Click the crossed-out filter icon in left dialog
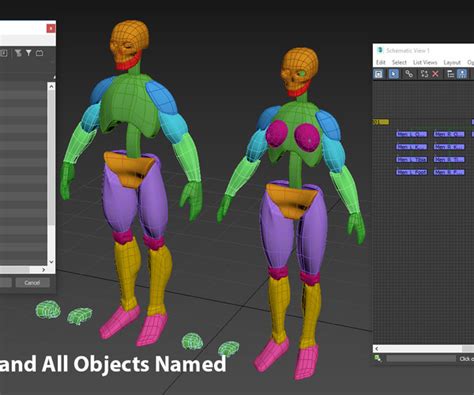The image size is (474, 395). [18, 53]
